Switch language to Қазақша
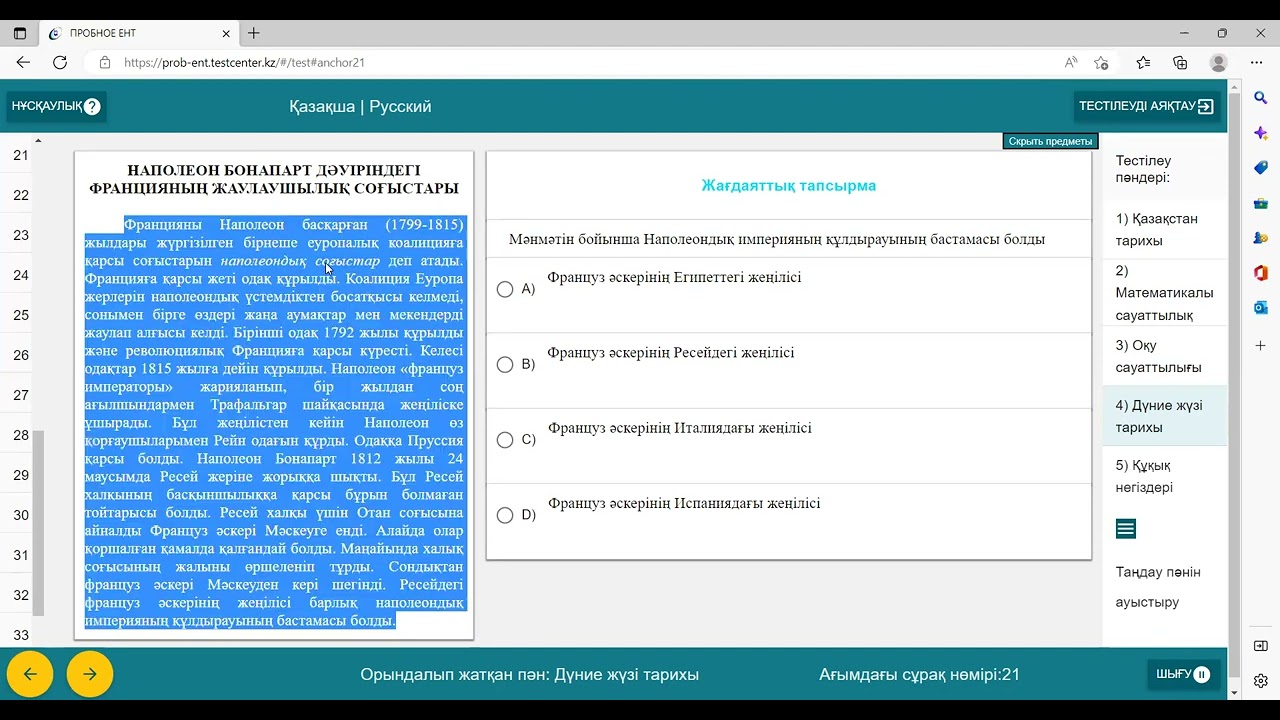Image resolution: width=1280 pixels, height=720 pixels. 322,106
